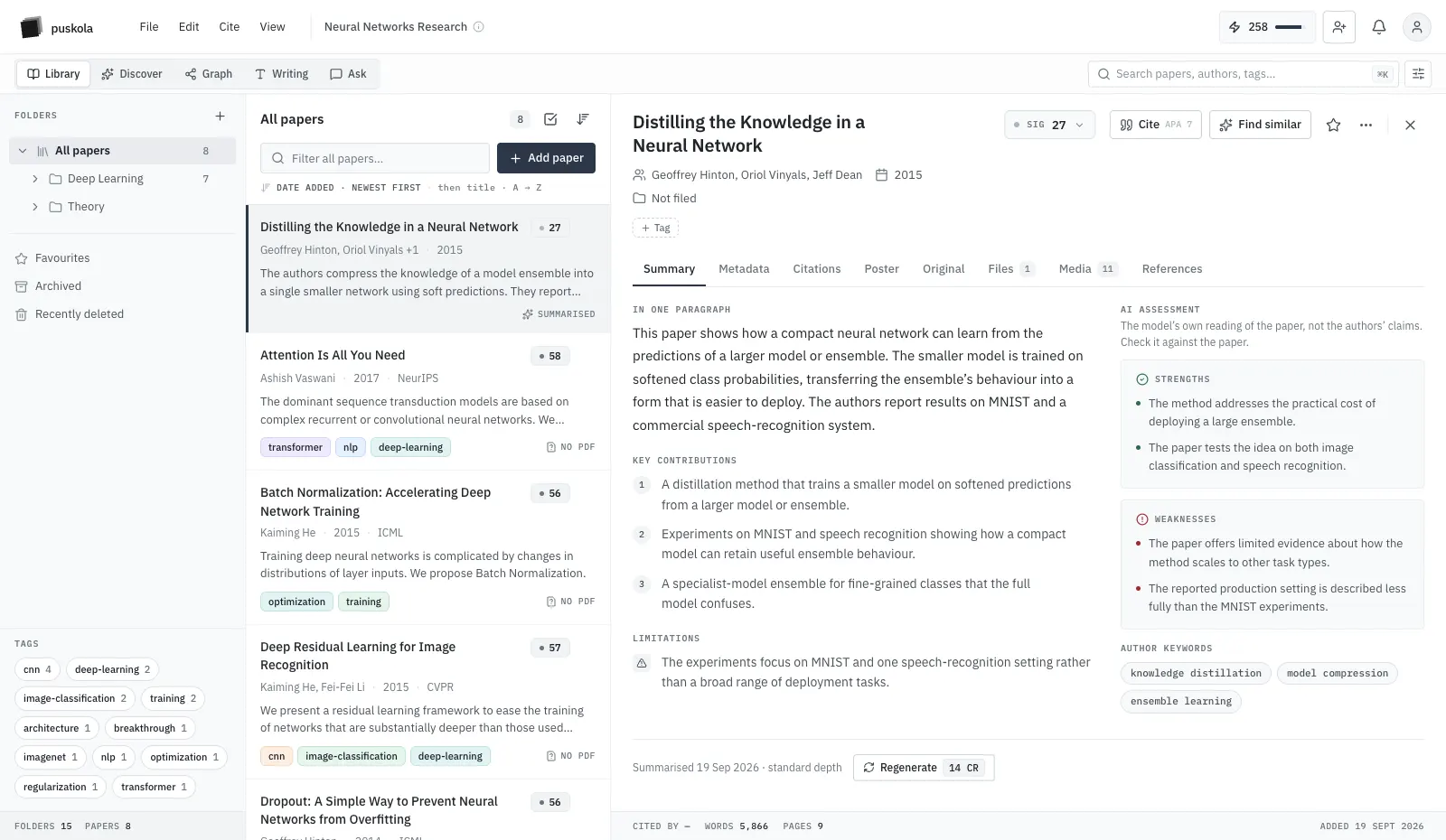Image resolution: width=1446 pixels, height=840 pixels.
Task: Click the credits counter showing 258
Action: click(1266, 27)
